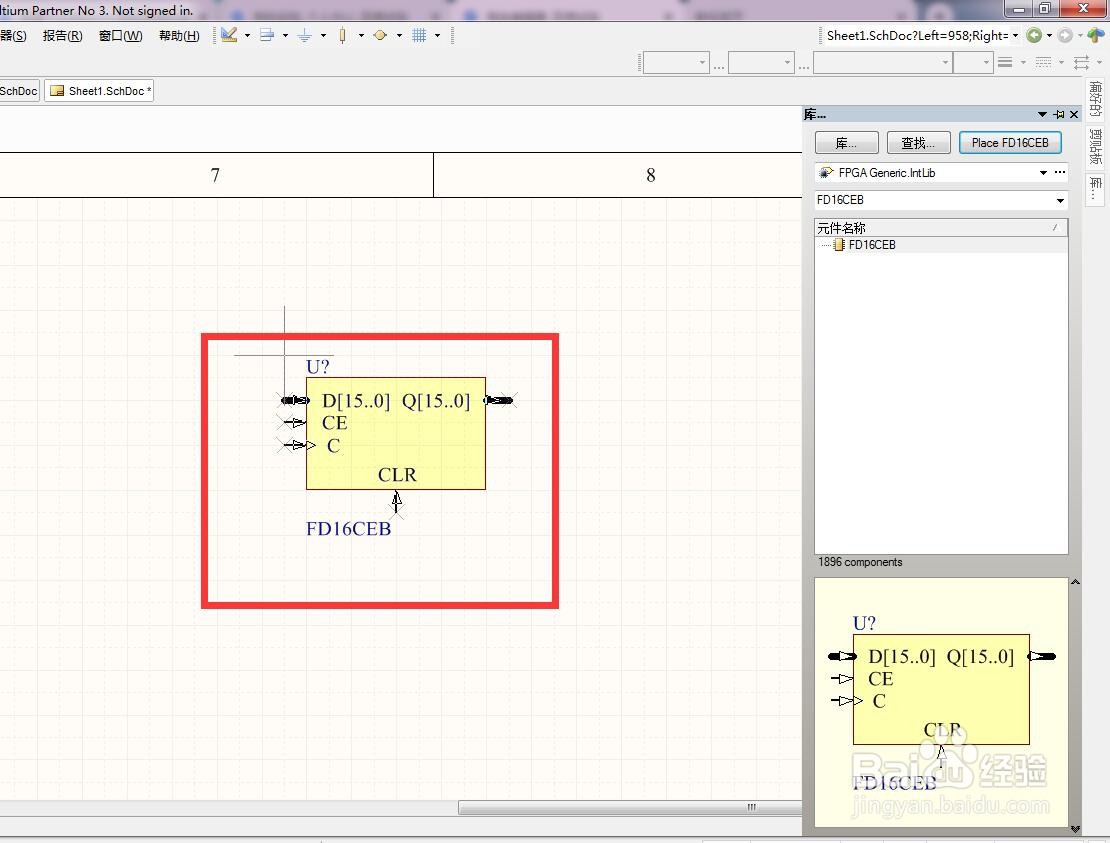Image resolution: width=1110 pixels, height=843 pixels.
Task: Click the D[15..0] bus input pin
Action: pos(294,400)
